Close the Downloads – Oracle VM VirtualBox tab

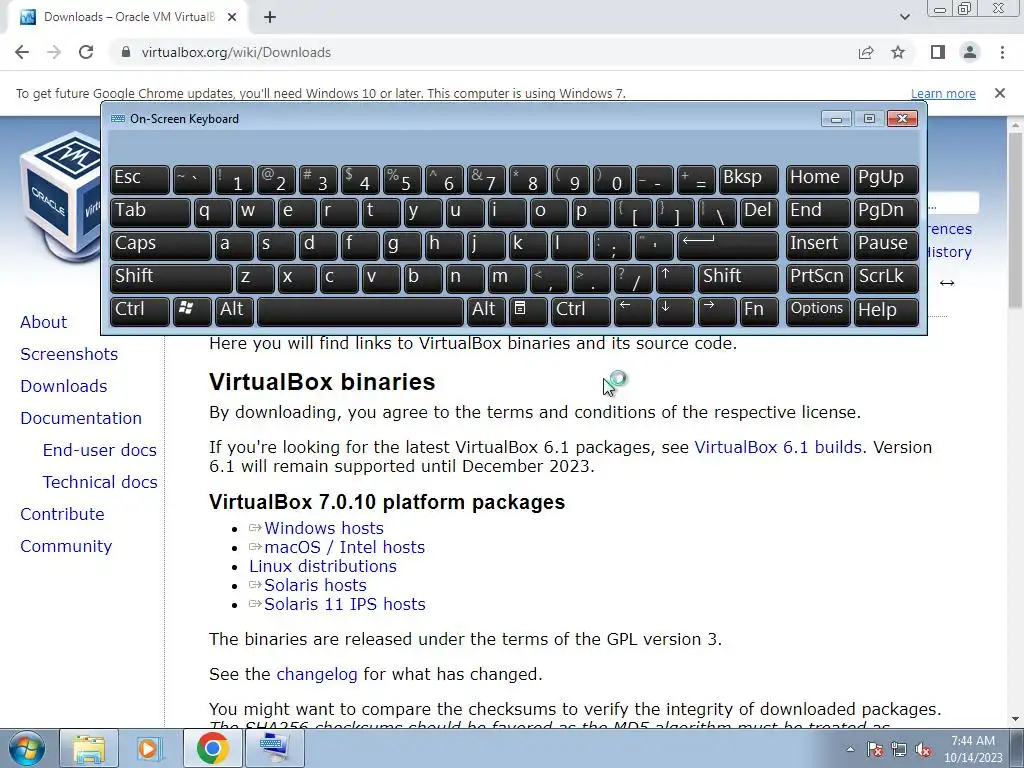click(232, 17)
